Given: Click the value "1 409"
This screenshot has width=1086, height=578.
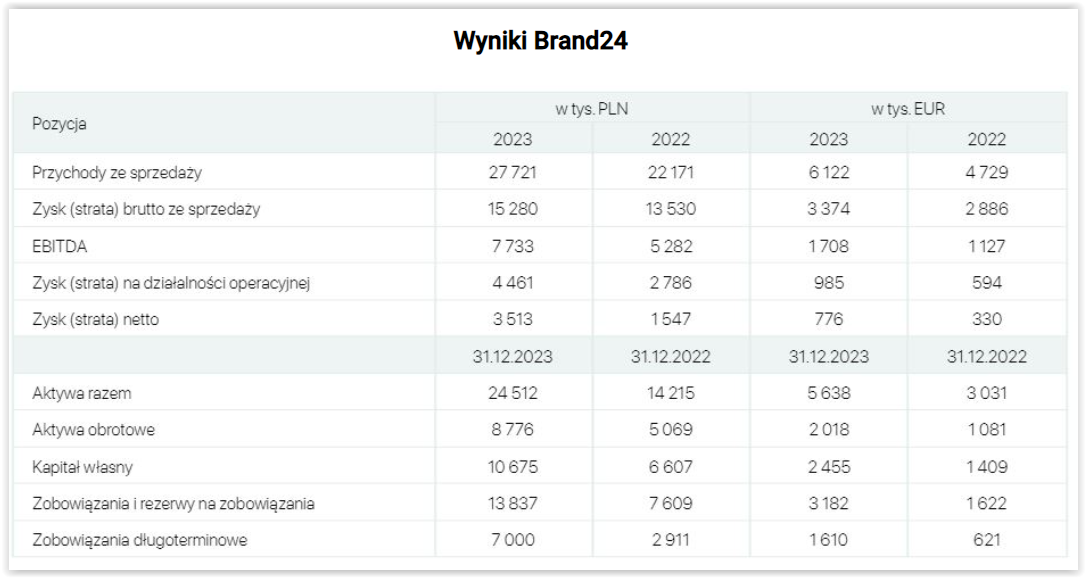Looking at the screenshot, I should [x=986, y=467].
